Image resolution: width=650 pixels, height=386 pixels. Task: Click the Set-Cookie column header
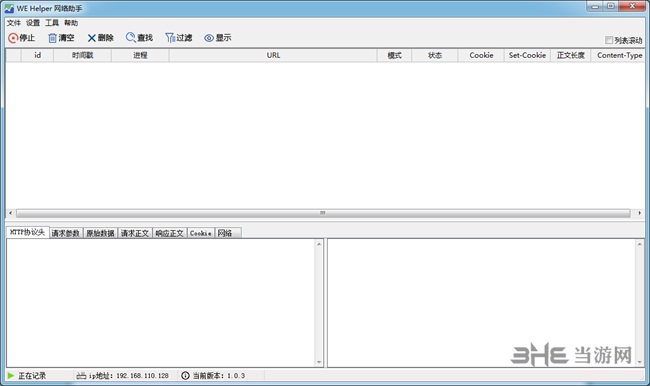(527, 55)
